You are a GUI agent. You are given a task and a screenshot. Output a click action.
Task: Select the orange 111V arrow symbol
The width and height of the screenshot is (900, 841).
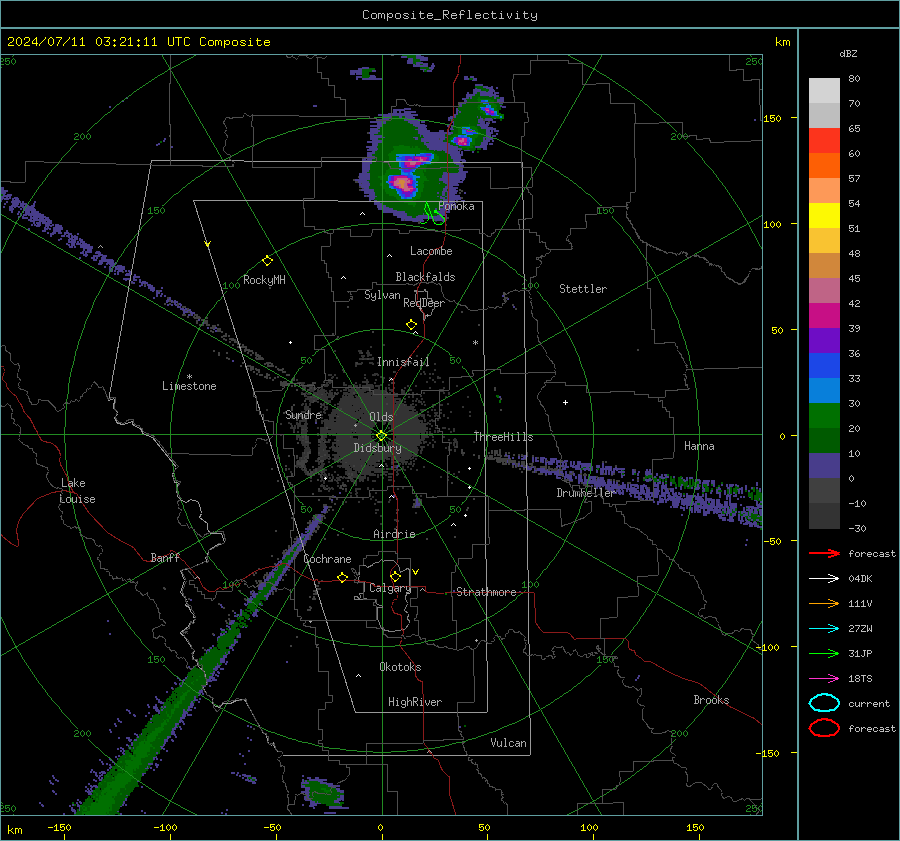pyautogui.click(x=824, y=603)
